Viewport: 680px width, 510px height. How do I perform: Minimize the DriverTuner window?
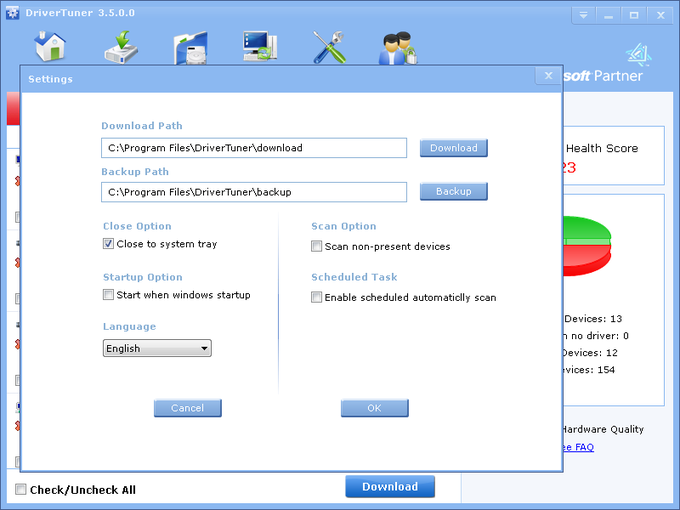point(608,16)
